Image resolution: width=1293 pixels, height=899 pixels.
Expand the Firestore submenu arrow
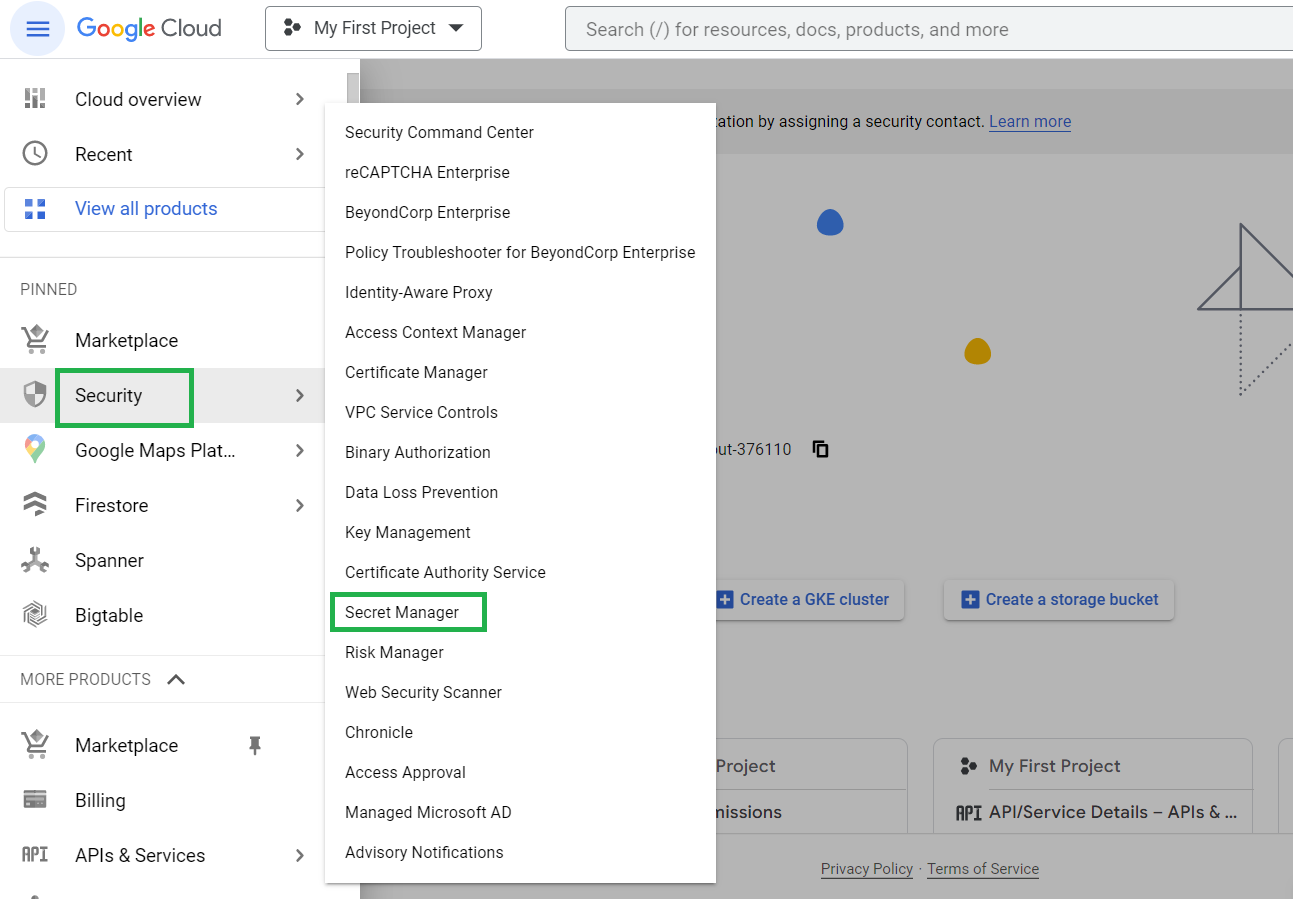300,506
